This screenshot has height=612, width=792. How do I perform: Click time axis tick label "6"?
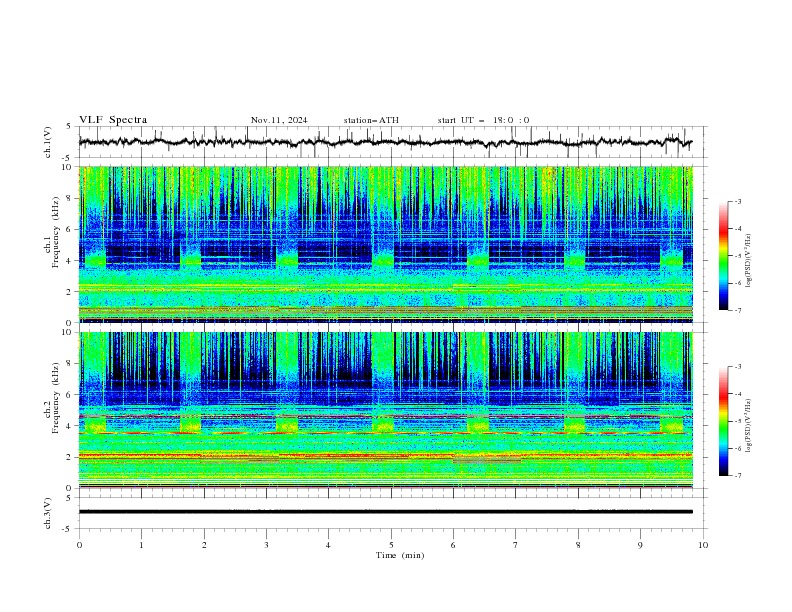tap(453, 545)
